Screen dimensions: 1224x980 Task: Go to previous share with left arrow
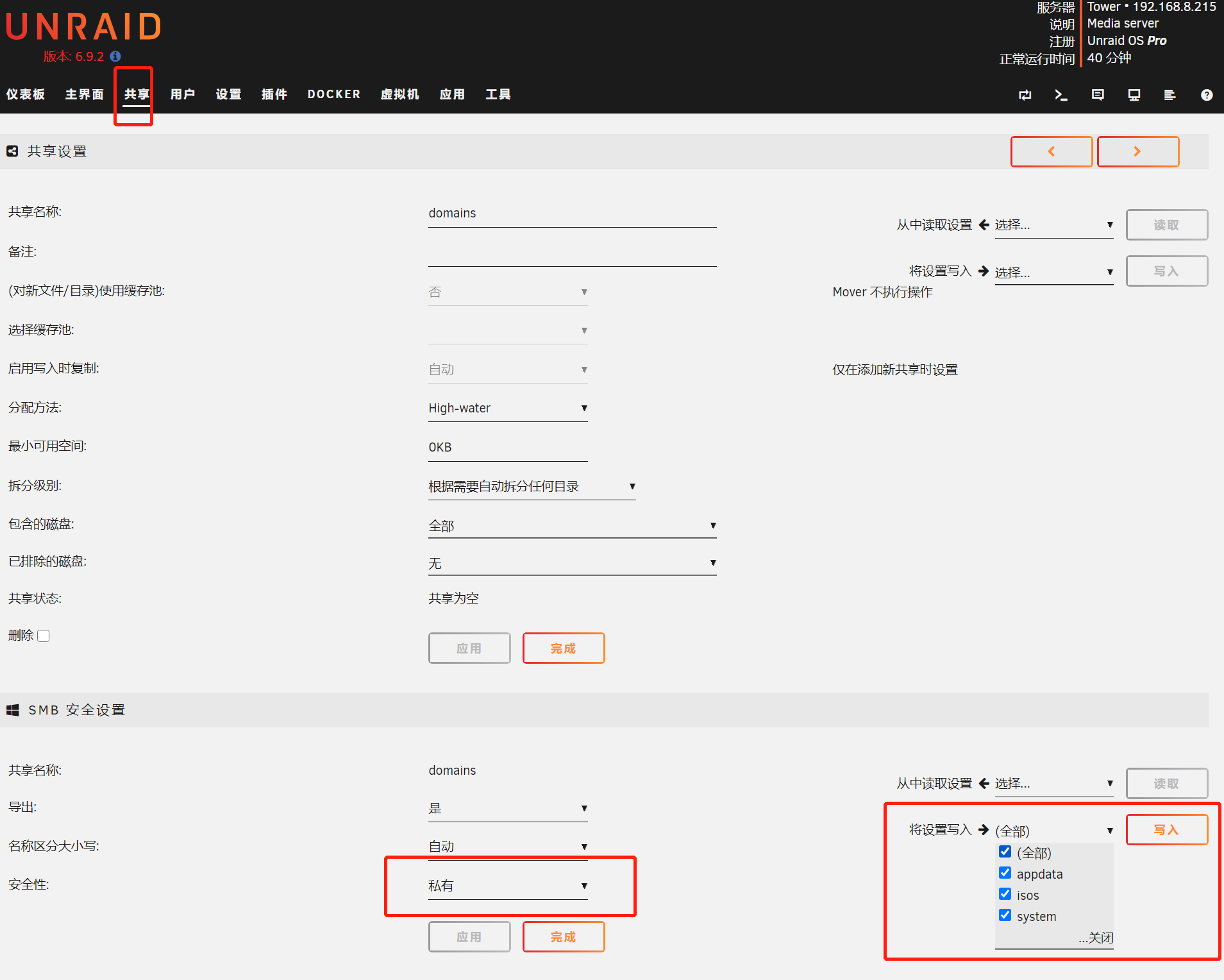click(x=1052, y=151)
